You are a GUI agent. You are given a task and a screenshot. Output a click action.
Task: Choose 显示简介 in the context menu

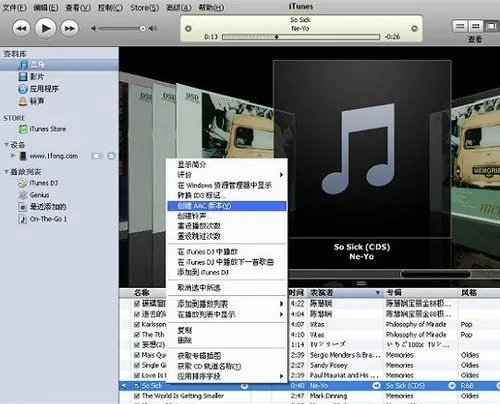pyautogui.click(x=227, y=164)
